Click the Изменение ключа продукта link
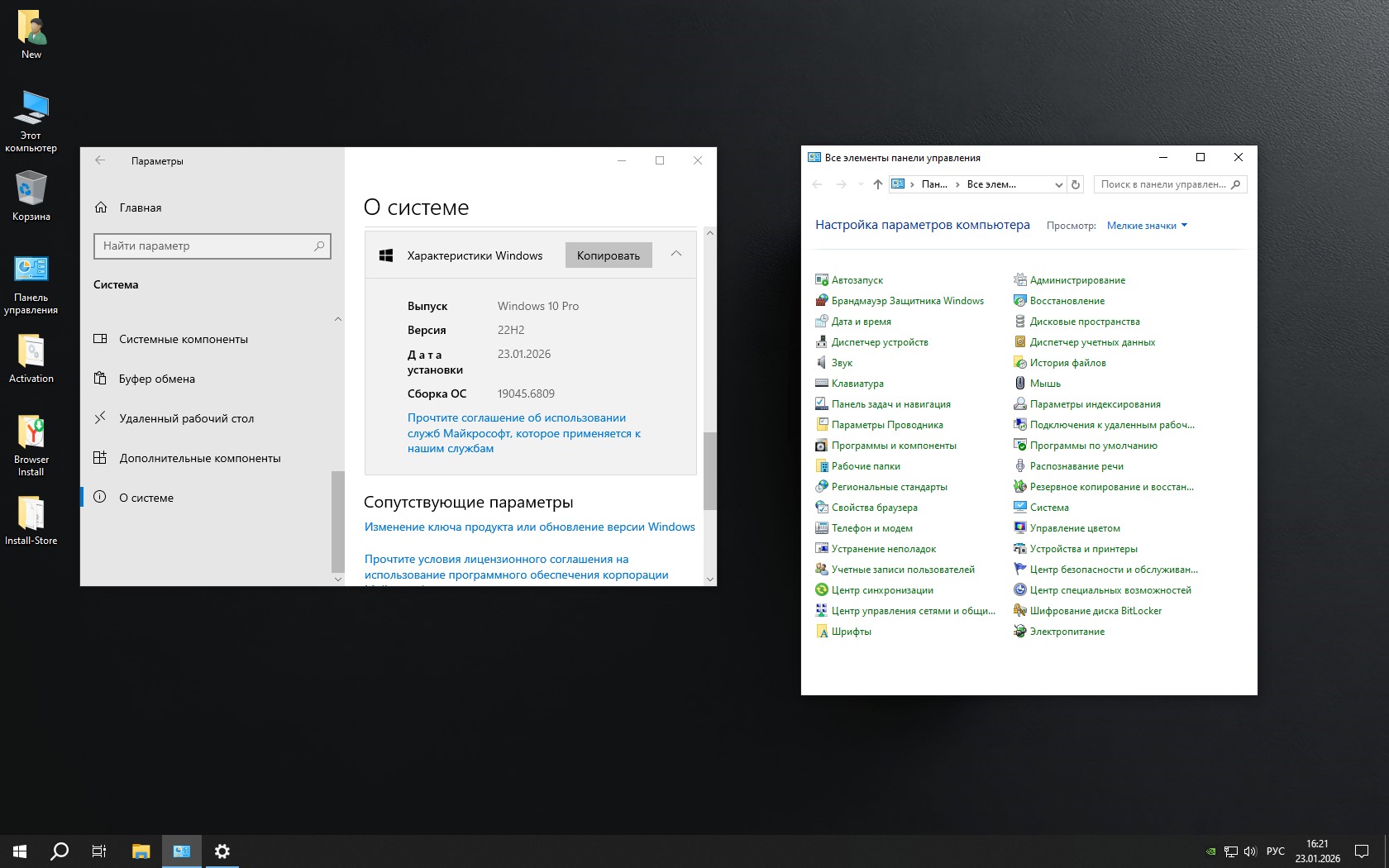This screenshot has width=1389, height=868. click(529, 527)
